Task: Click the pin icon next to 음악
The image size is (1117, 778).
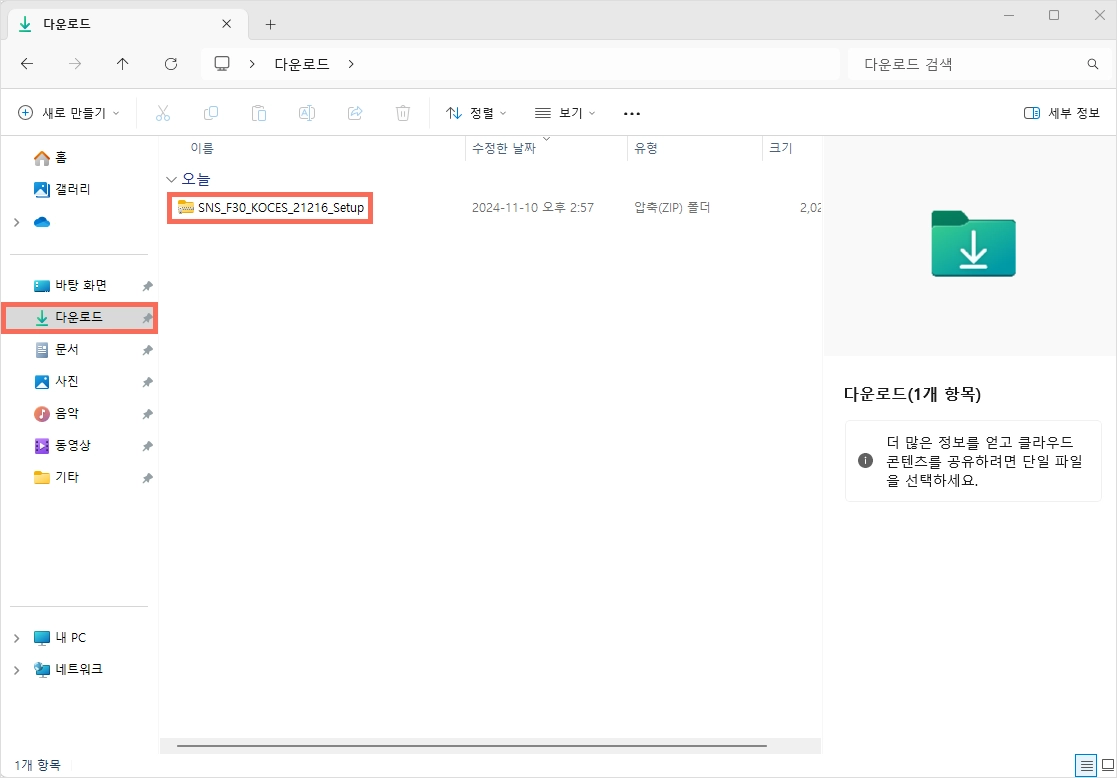Action: pos(147,413)
